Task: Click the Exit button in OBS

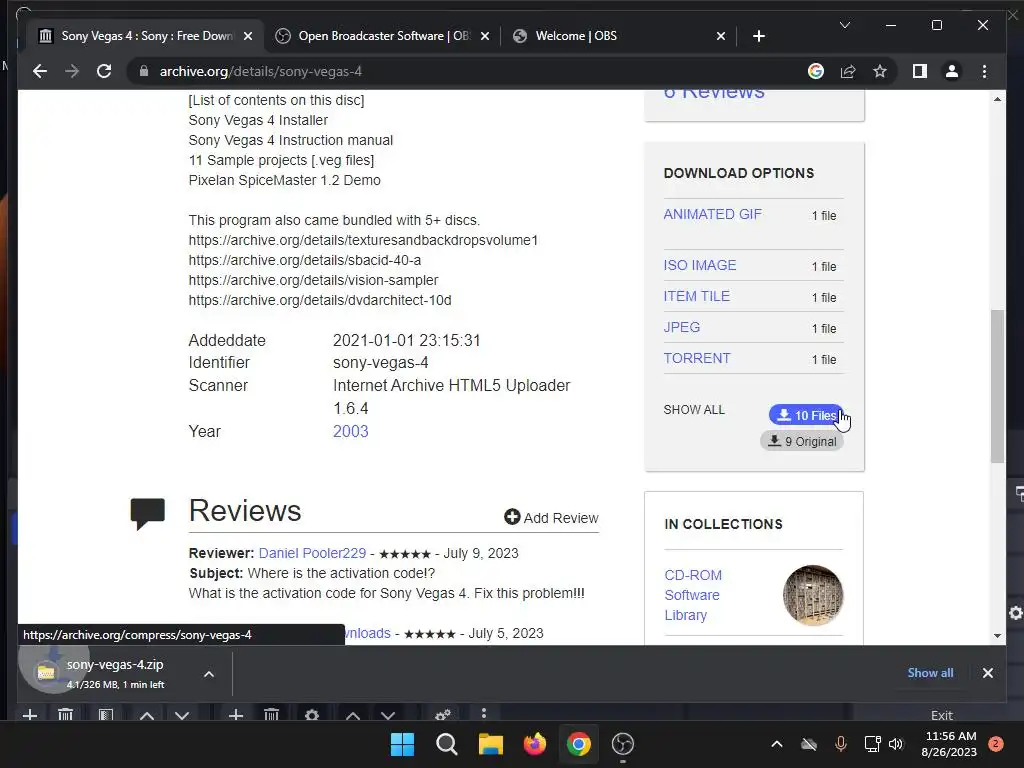Action: 941,715
